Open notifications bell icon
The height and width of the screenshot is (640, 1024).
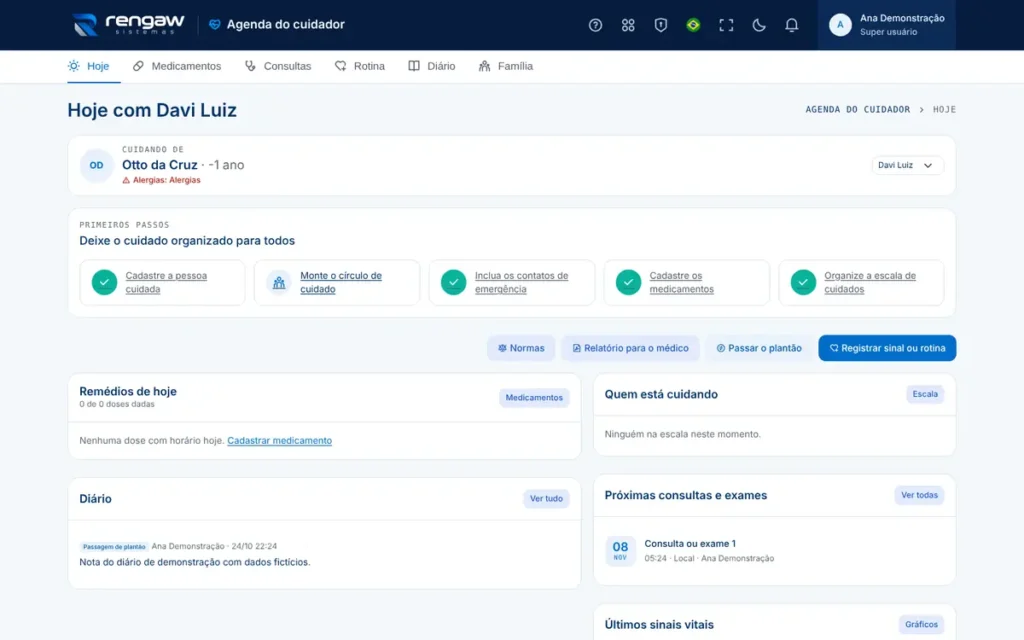[x=791, y=25]
